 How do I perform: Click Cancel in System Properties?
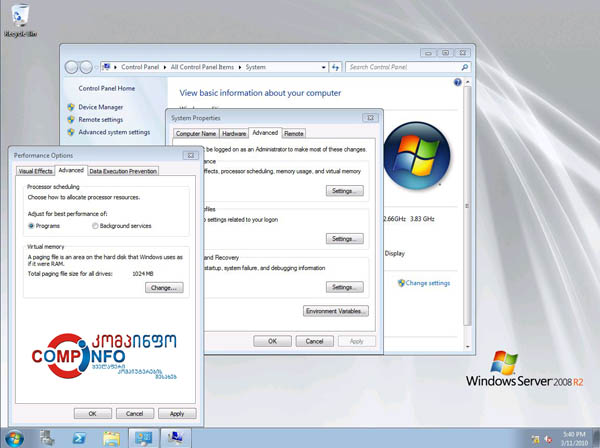(x=315, y=341)
